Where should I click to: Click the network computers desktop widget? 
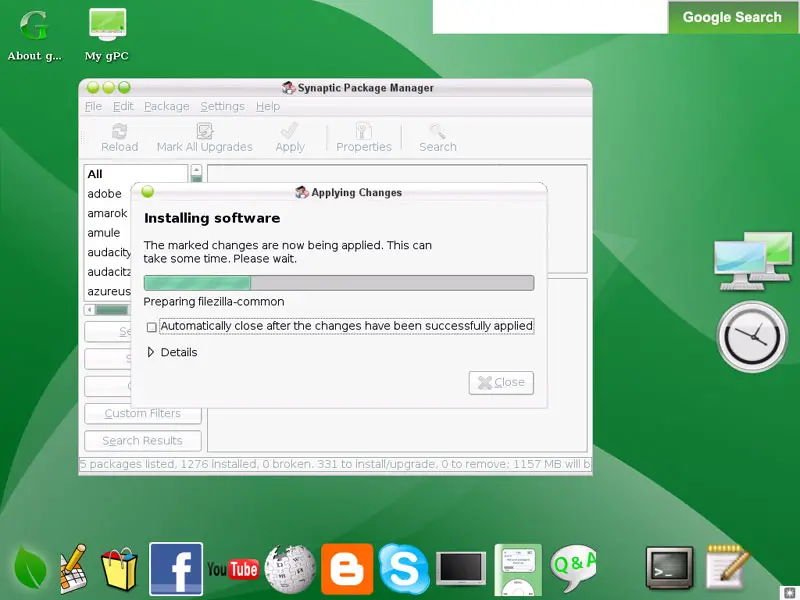753,261
